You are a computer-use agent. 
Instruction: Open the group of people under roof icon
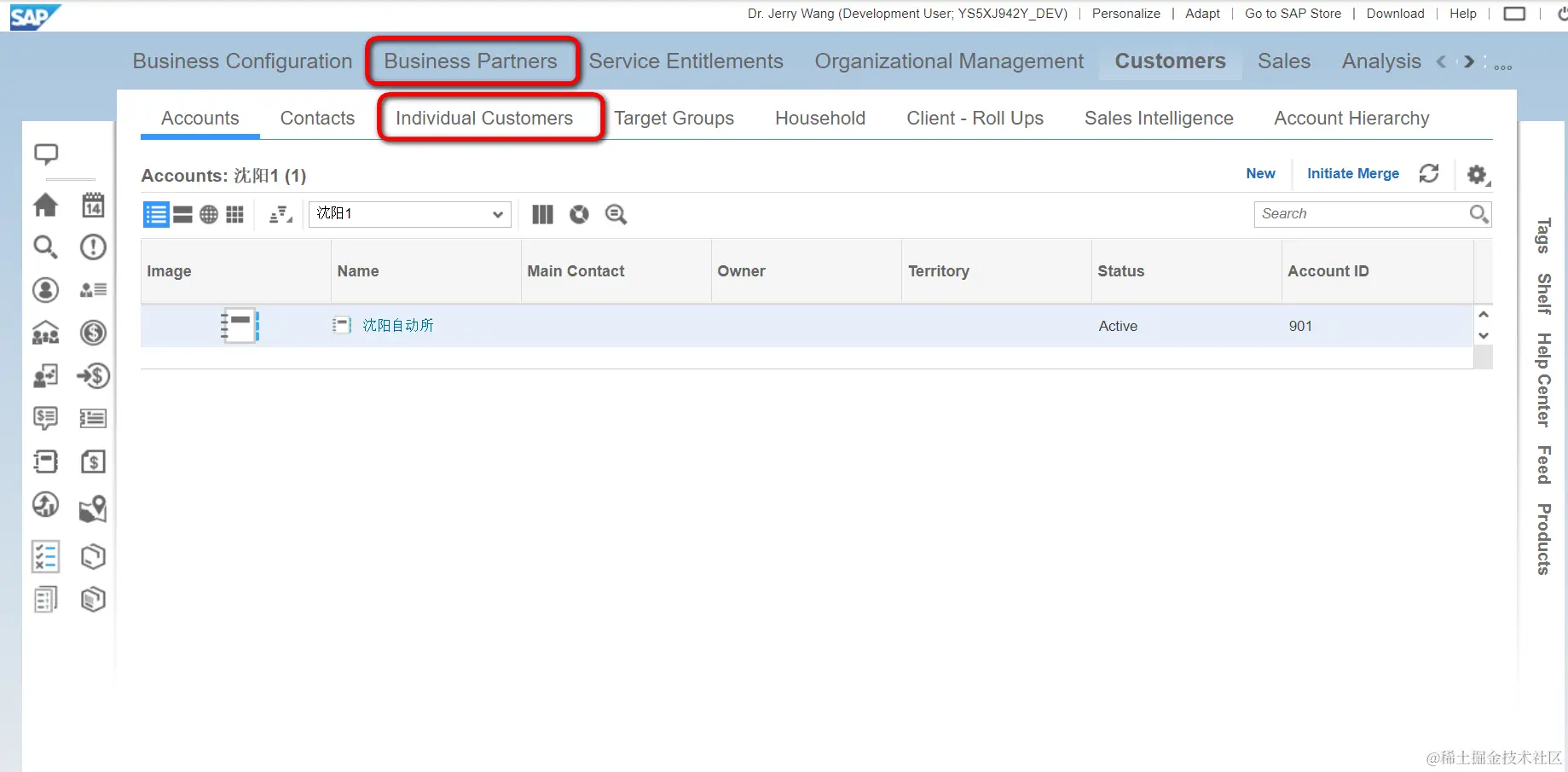46,333
